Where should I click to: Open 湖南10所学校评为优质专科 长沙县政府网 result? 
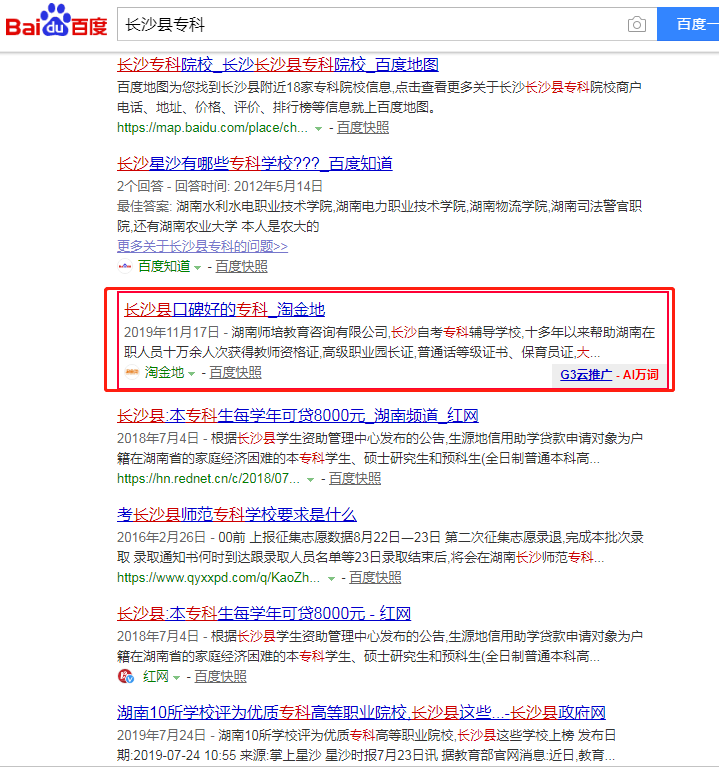pyautogui.click(x=361, y=712)
